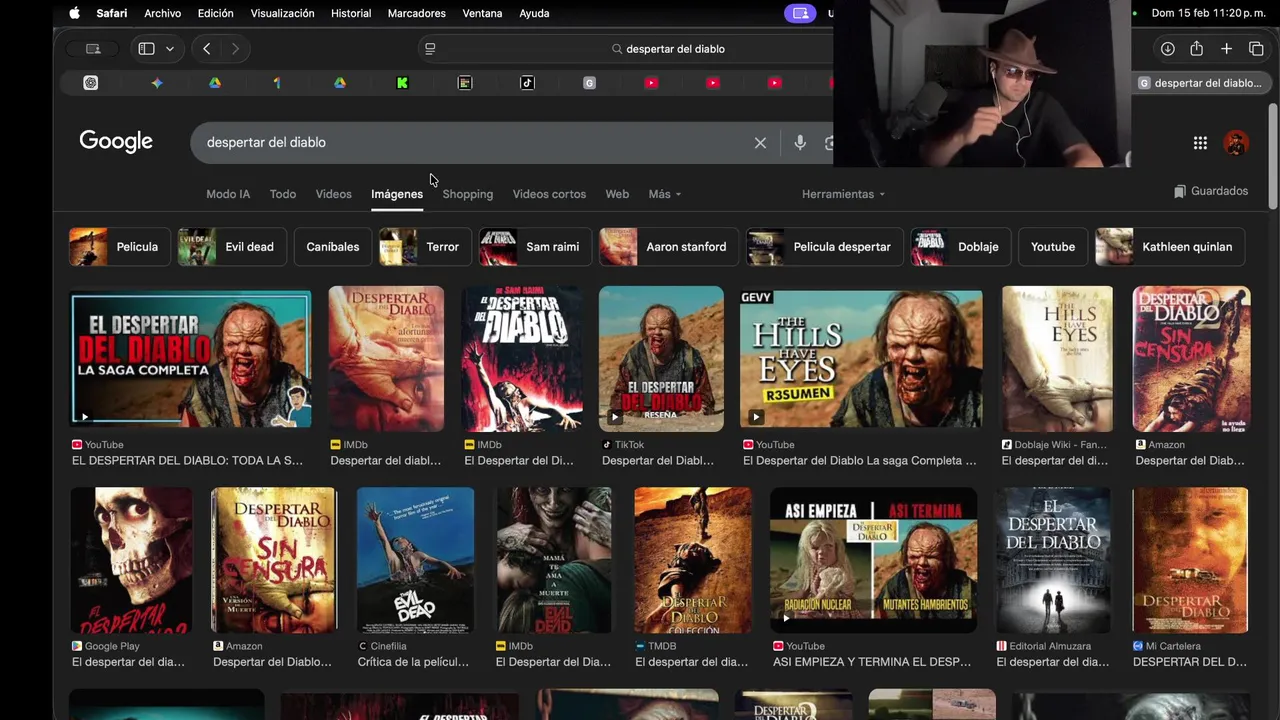Open the sidebar options dropdown arrow
1280x720 pixels.
[x=170, y=48]
